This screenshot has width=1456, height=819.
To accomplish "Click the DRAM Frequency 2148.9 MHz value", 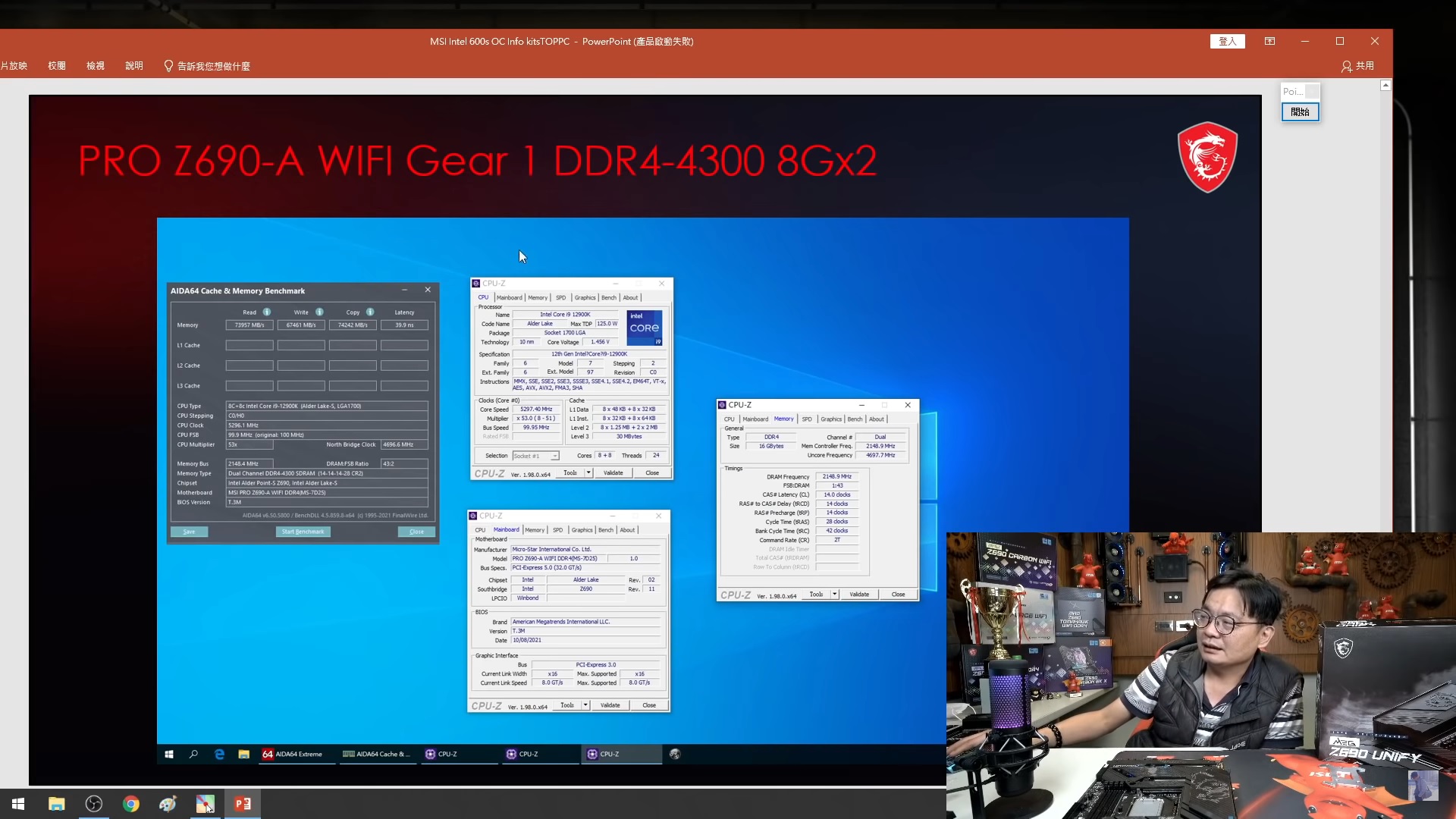I will click(x=837, y=476).
